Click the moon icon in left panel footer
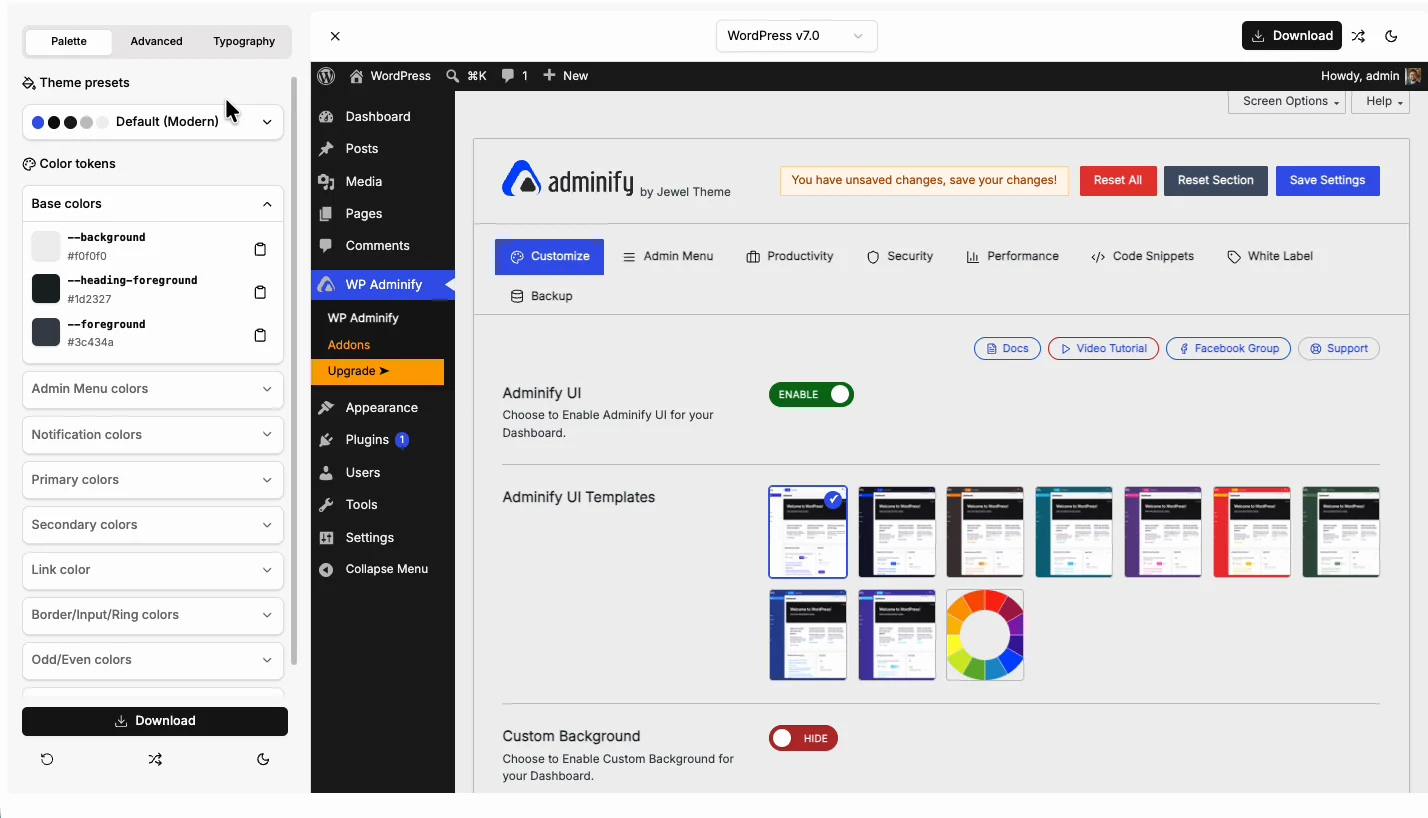The image size is (1428, 818). coord(263,759)
